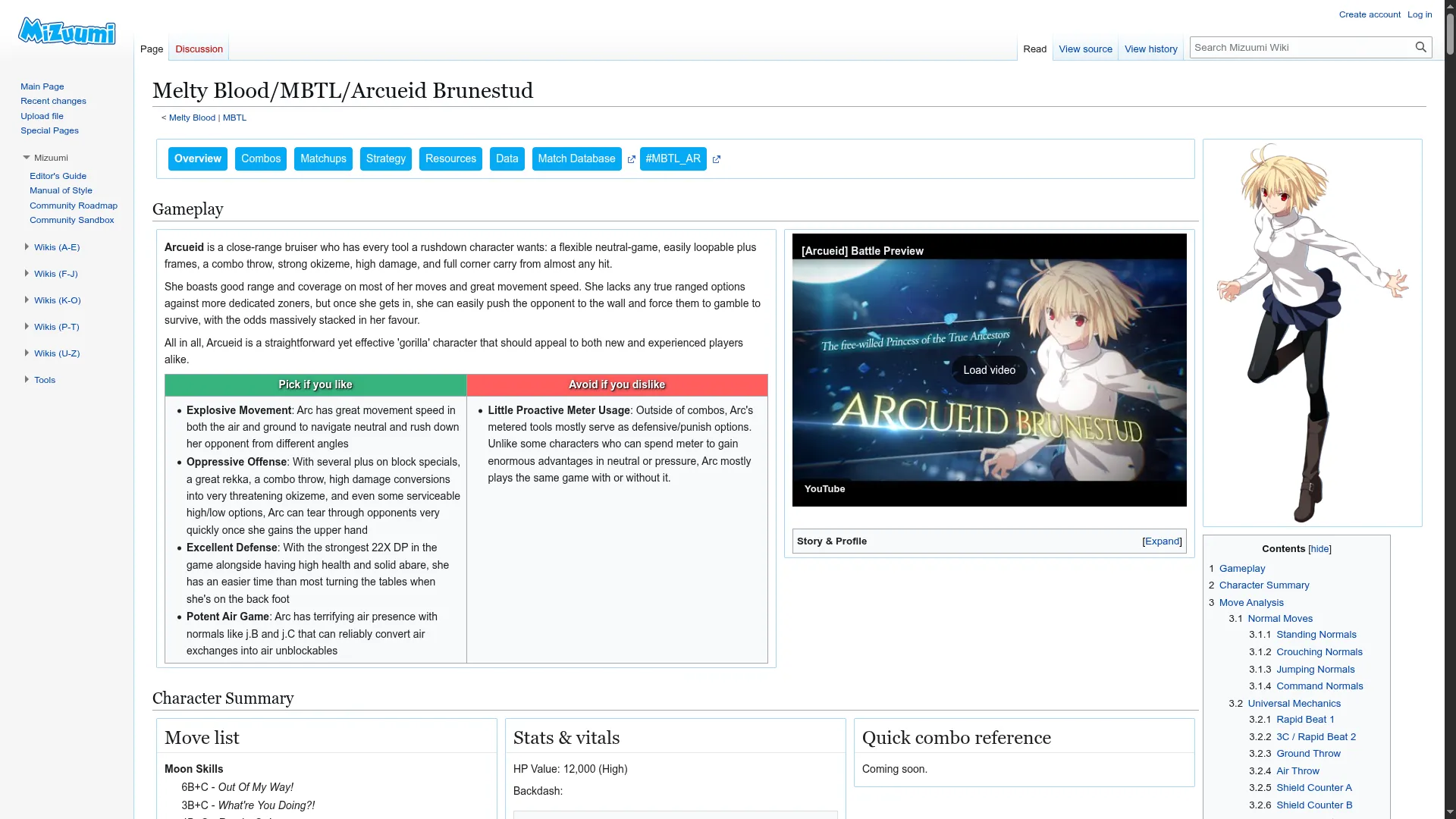Click the Strategy button
This screenshot has height=819, width=1456.
click(x=385, y=158)
